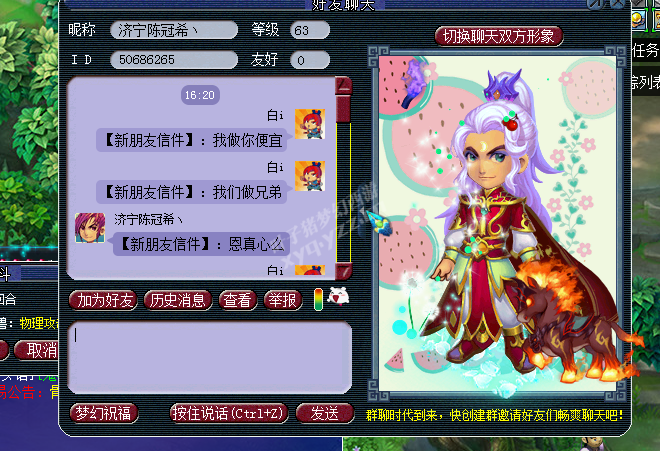
Task: Click the gold coin icon at top right
Action: 638,19
